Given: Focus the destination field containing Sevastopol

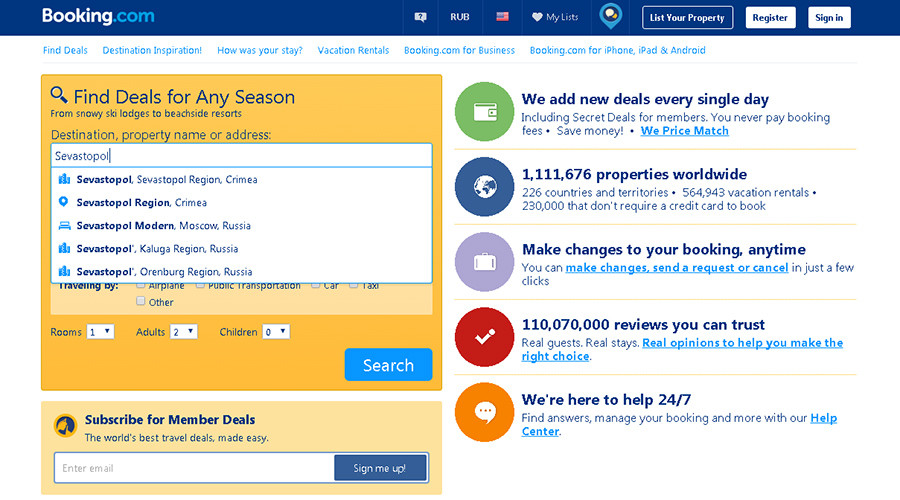Looking at the screenshot, I should (x=242, y=156).
